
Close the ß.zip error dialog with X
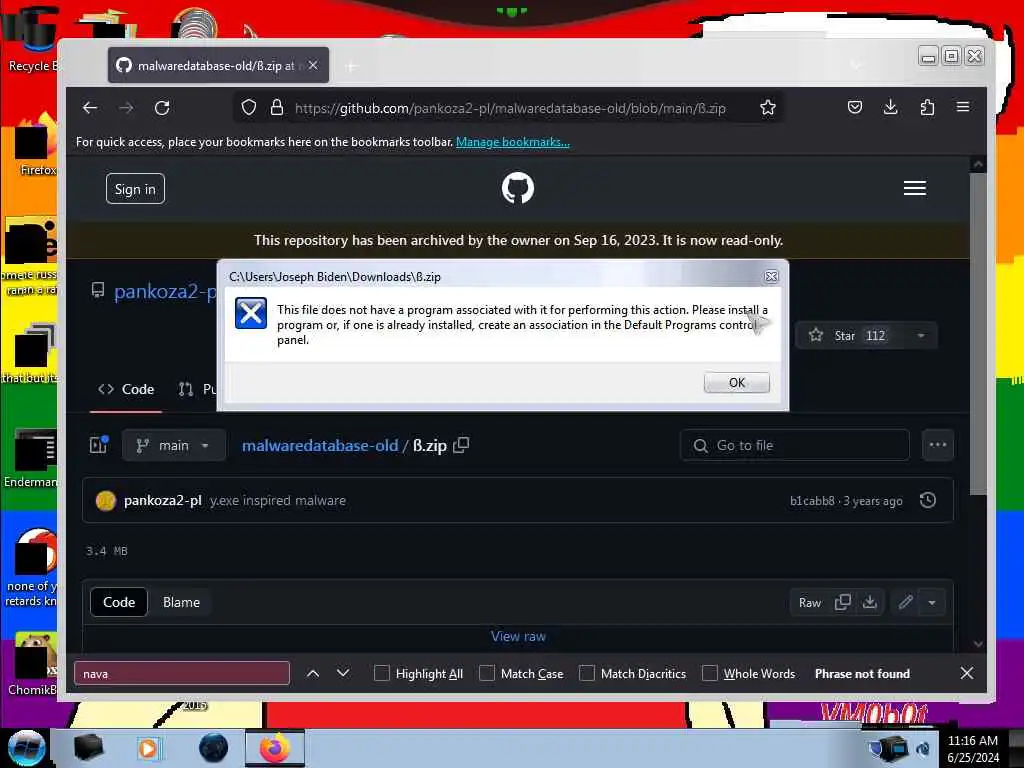click(771, 276)
